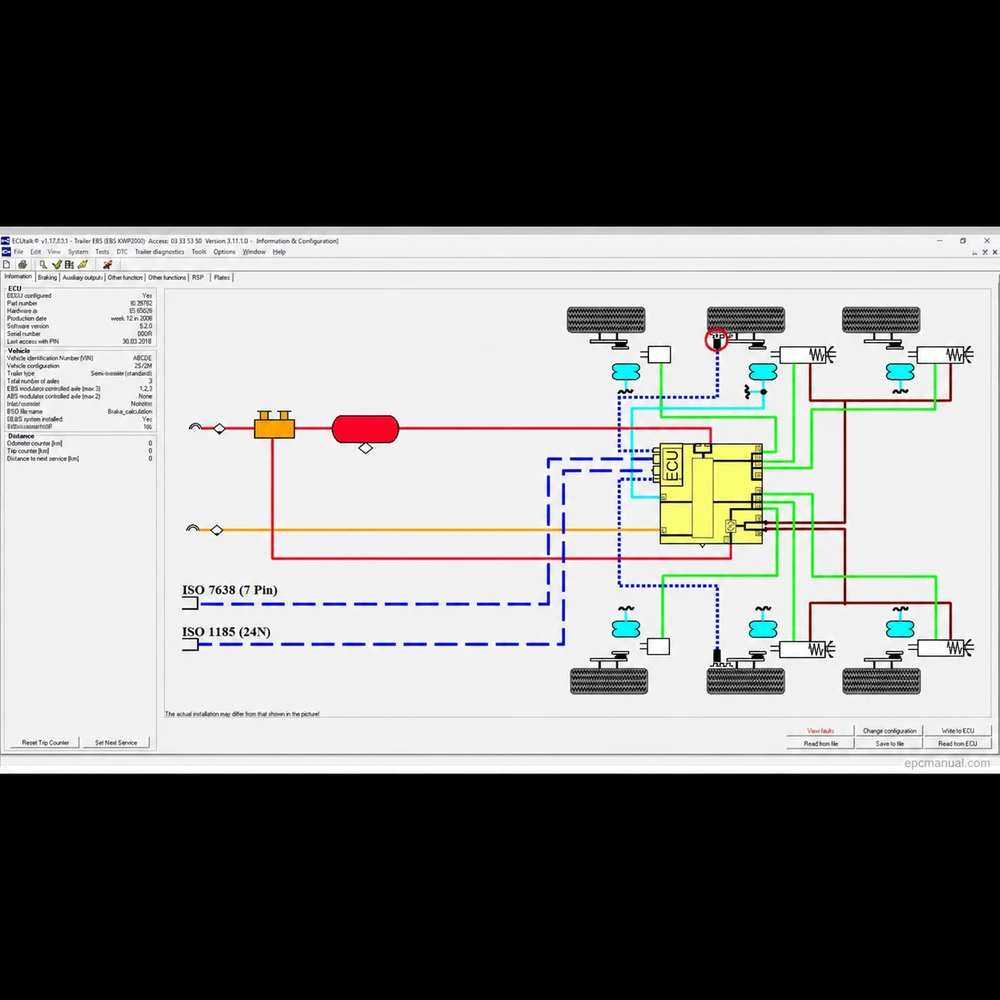Click the top-left trailer tyre
Screen dimensions: 1000x1000
coord(606,320)
